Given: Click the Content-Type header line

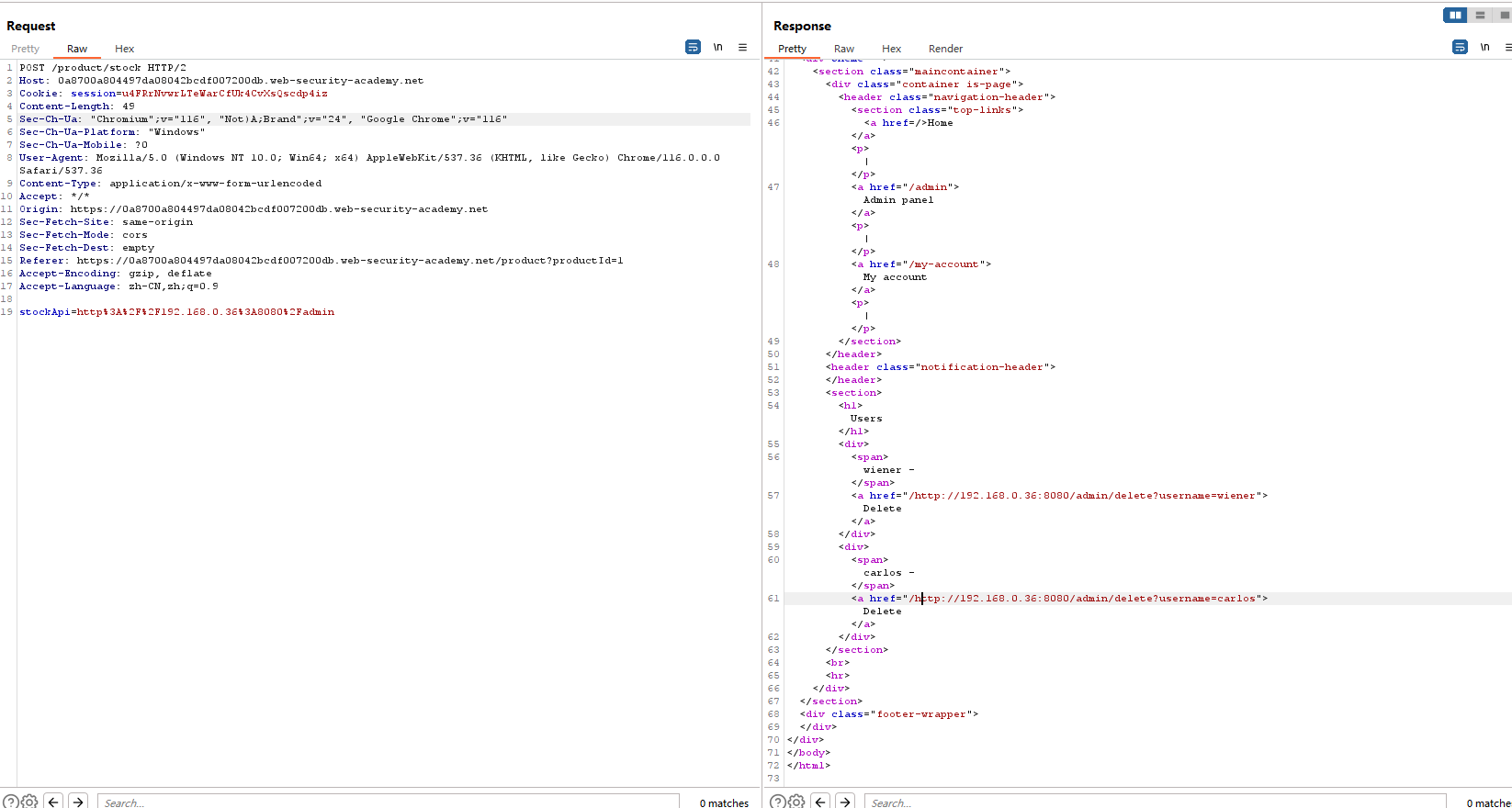Looking at the screenshot, I should [171, 184].
